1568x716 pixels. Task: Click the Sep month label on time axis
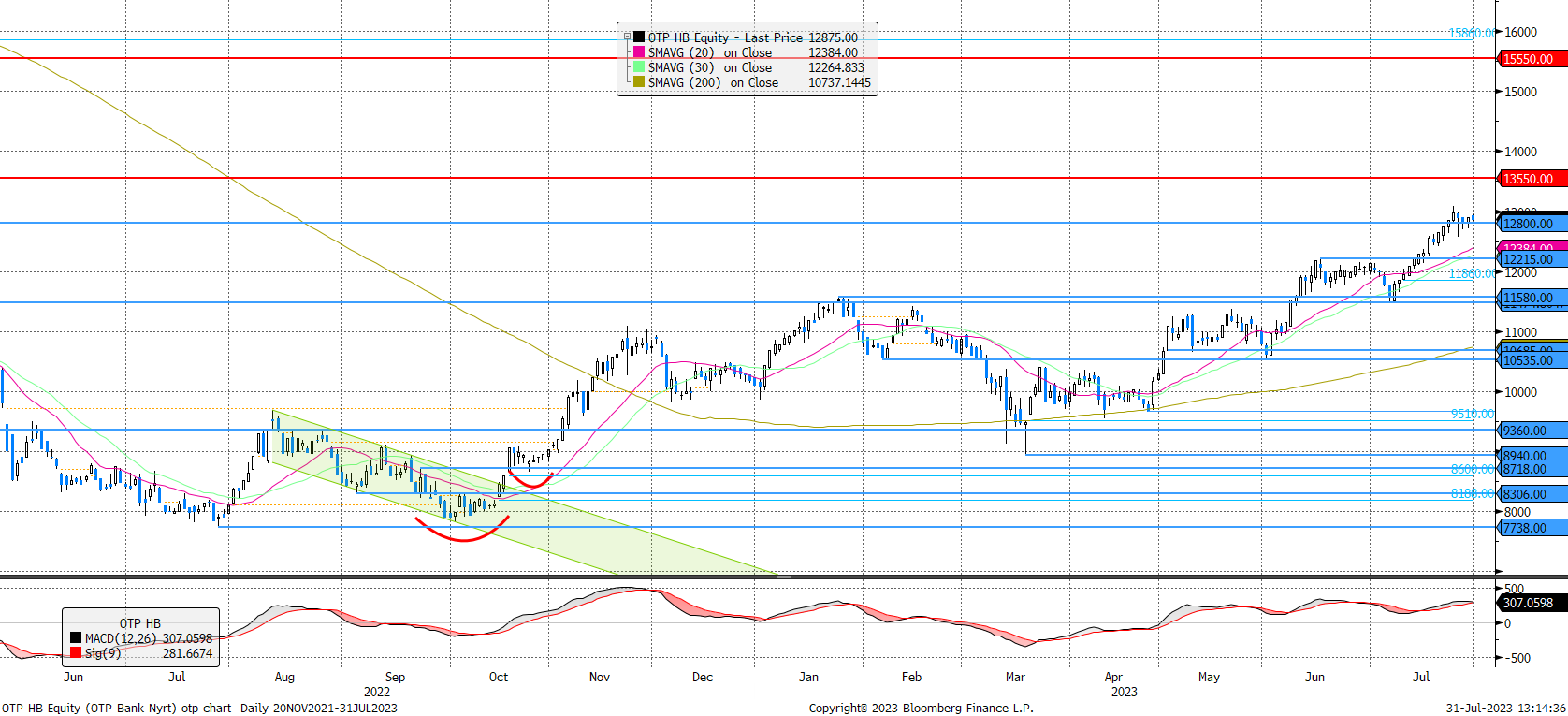pyautogui.click(x=395, y=677)
